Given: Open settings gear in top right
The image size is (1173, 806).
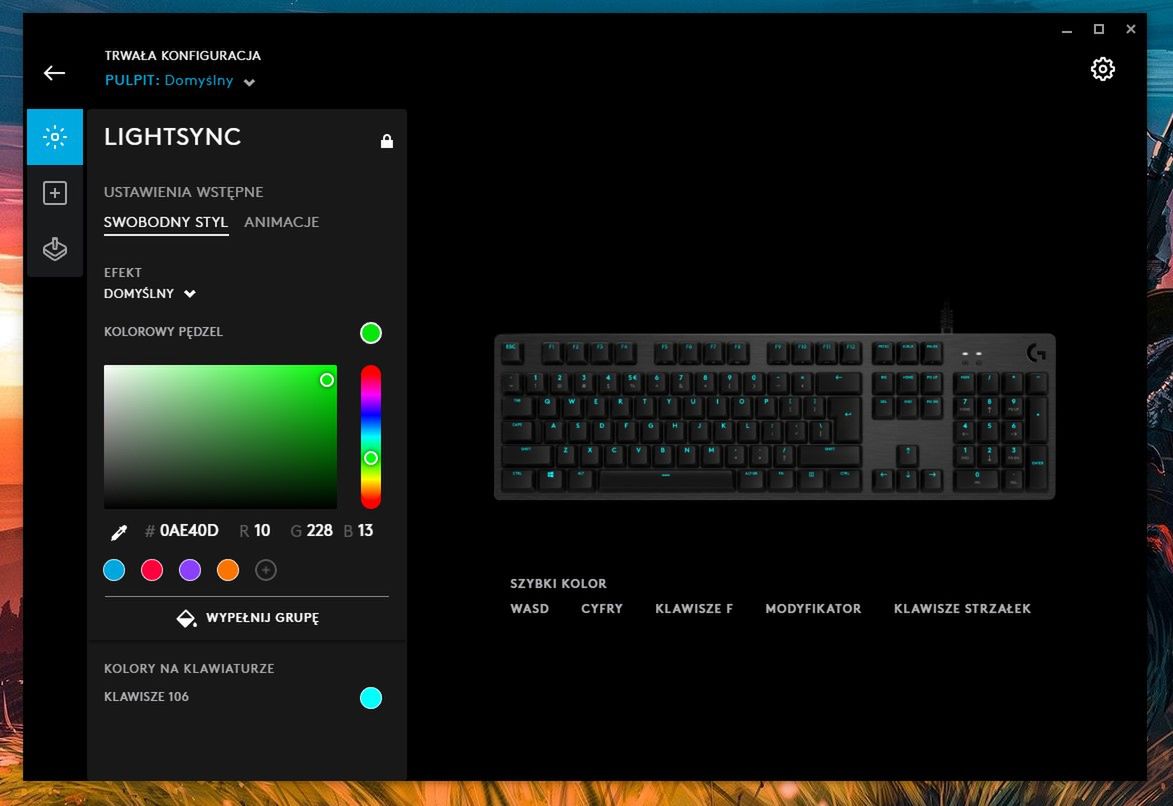Looking at the screenshot, I should (1102, 69).
